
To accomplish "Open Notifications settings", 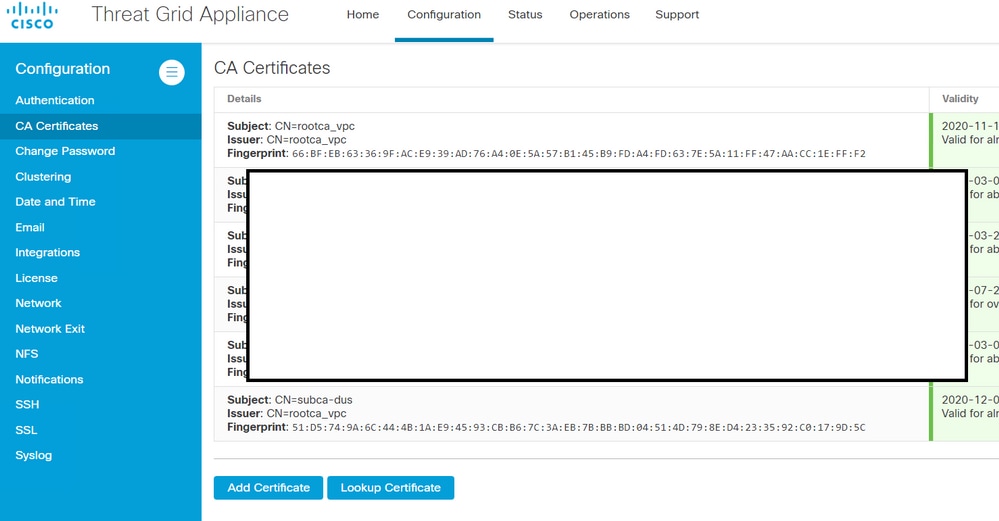I will [x=49, y=379].
